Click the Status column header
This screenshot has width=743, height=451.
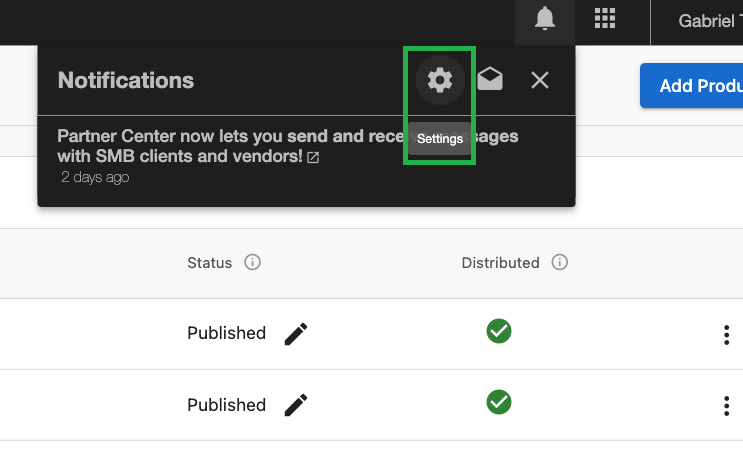click(209, 263)
